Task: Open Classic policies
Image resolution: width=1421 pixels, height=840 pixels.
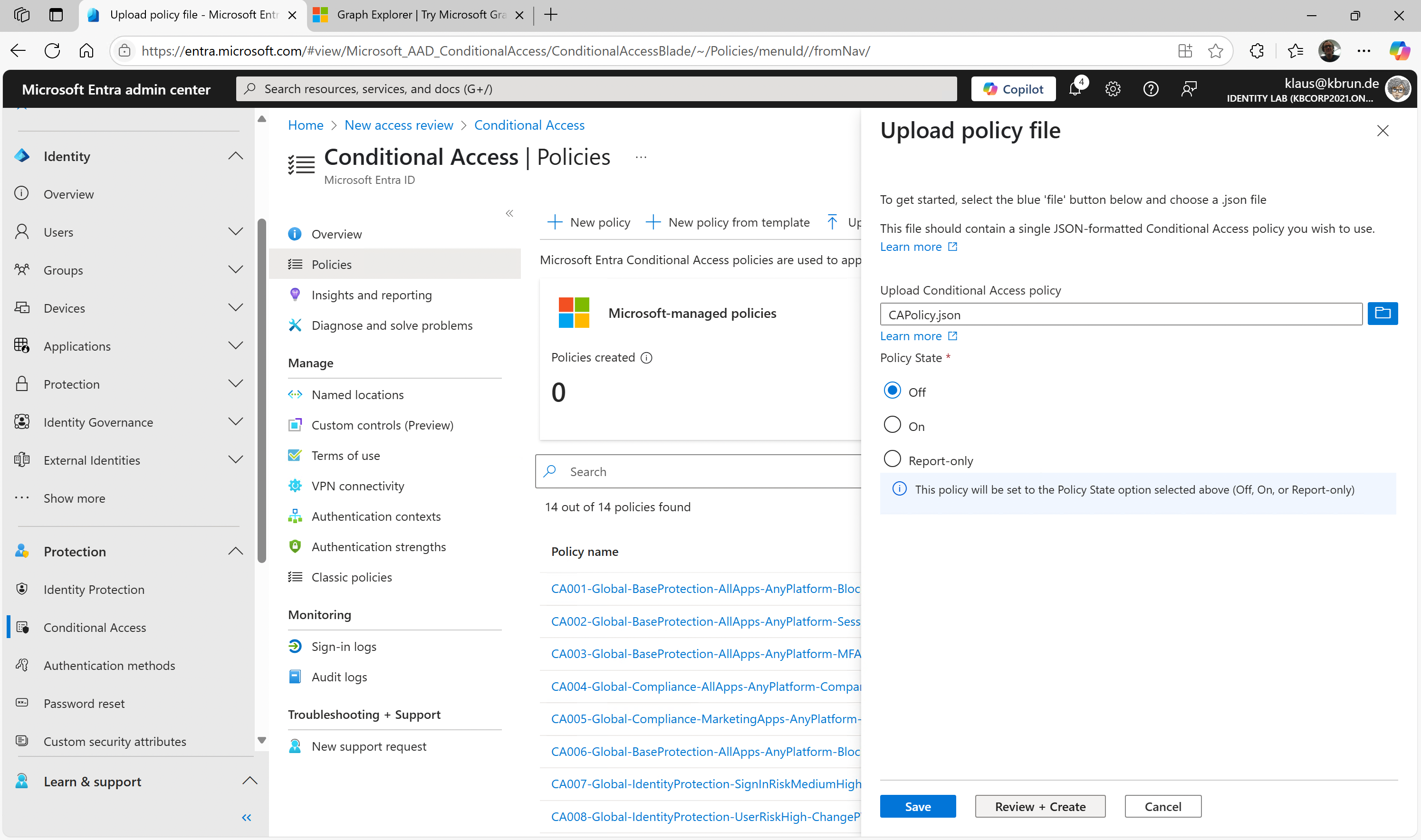Action: [x=351, y=577]
